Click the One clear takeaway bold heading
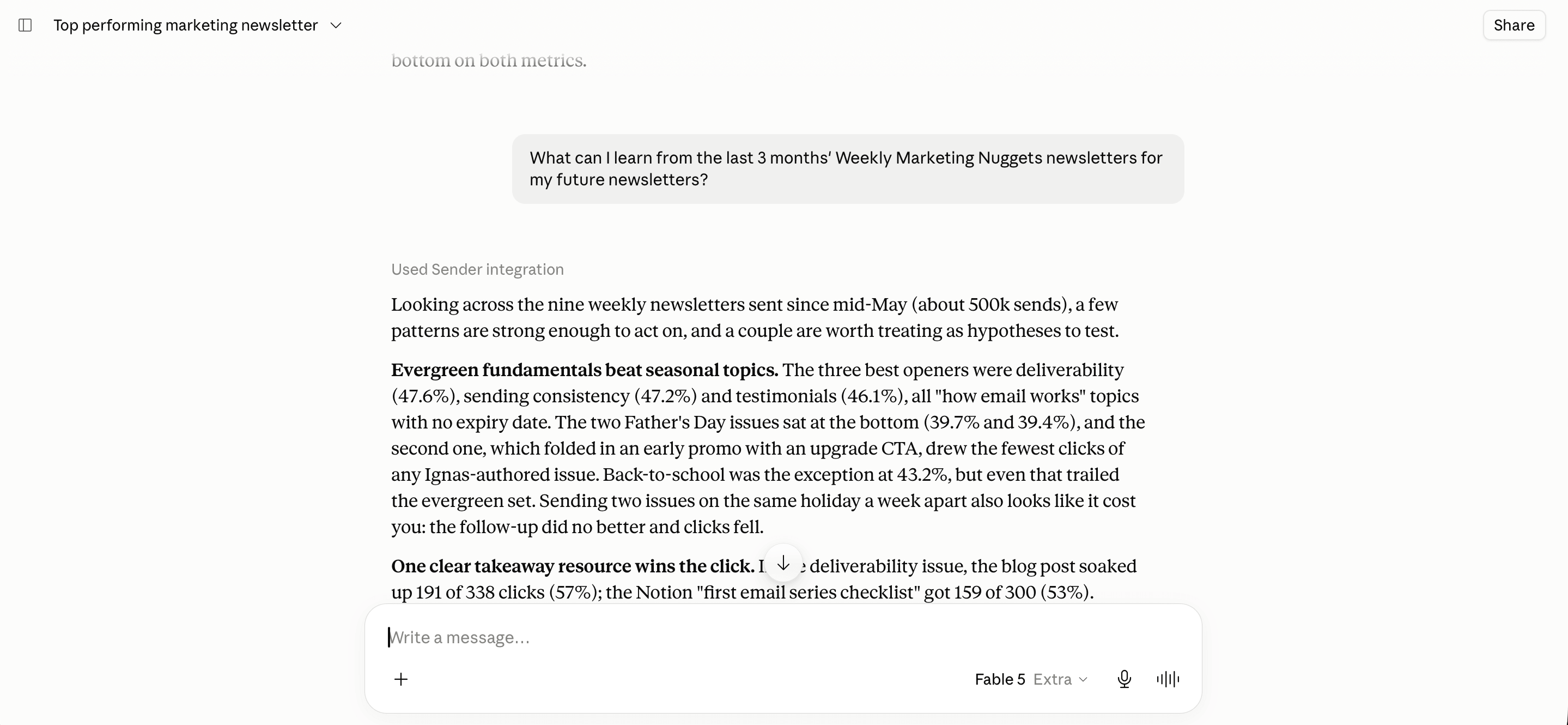Screen dimensions: 1568x725 tap(573, 566)
